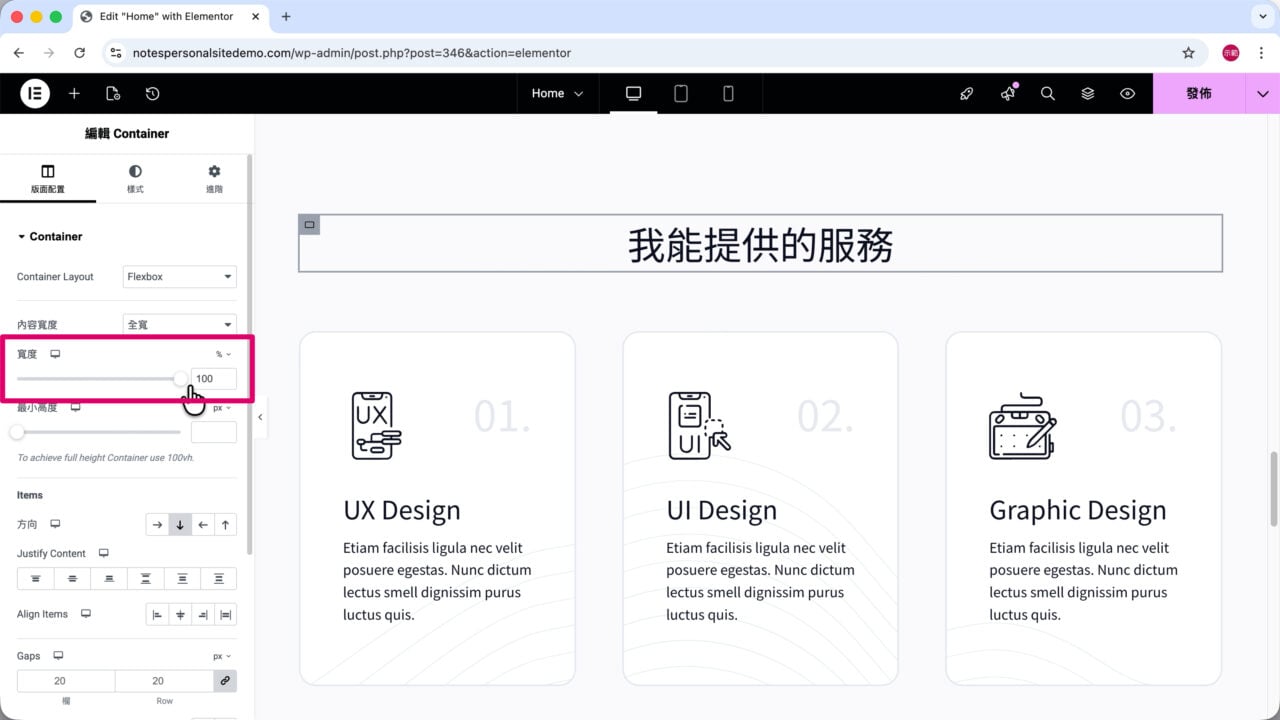
Task: Select Justify Content space between option
Action: click(x=146, y=578)
